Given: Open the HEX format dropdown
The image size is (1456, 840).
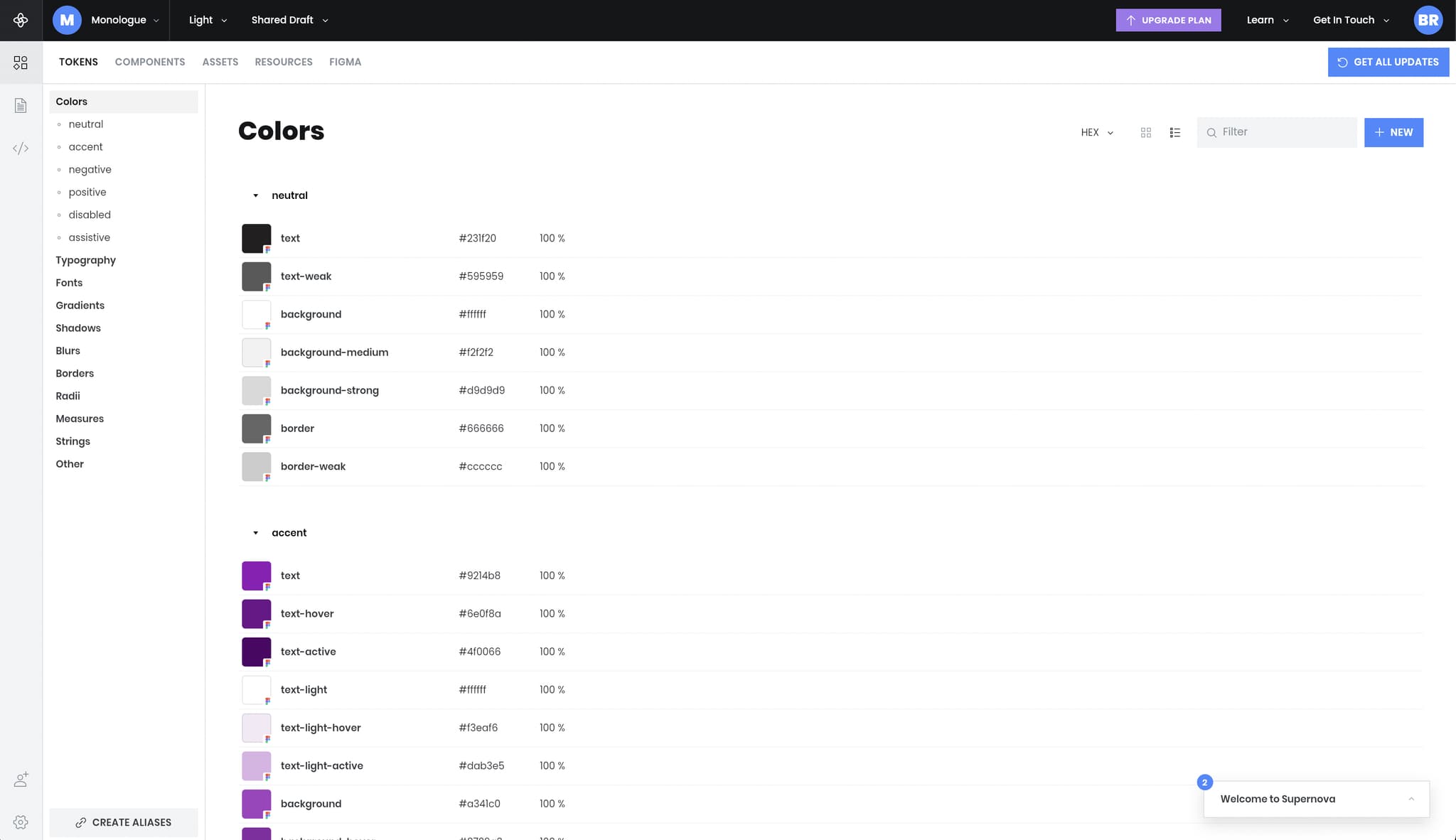Looking at the screenshot, I should (x=1096, y=133).
